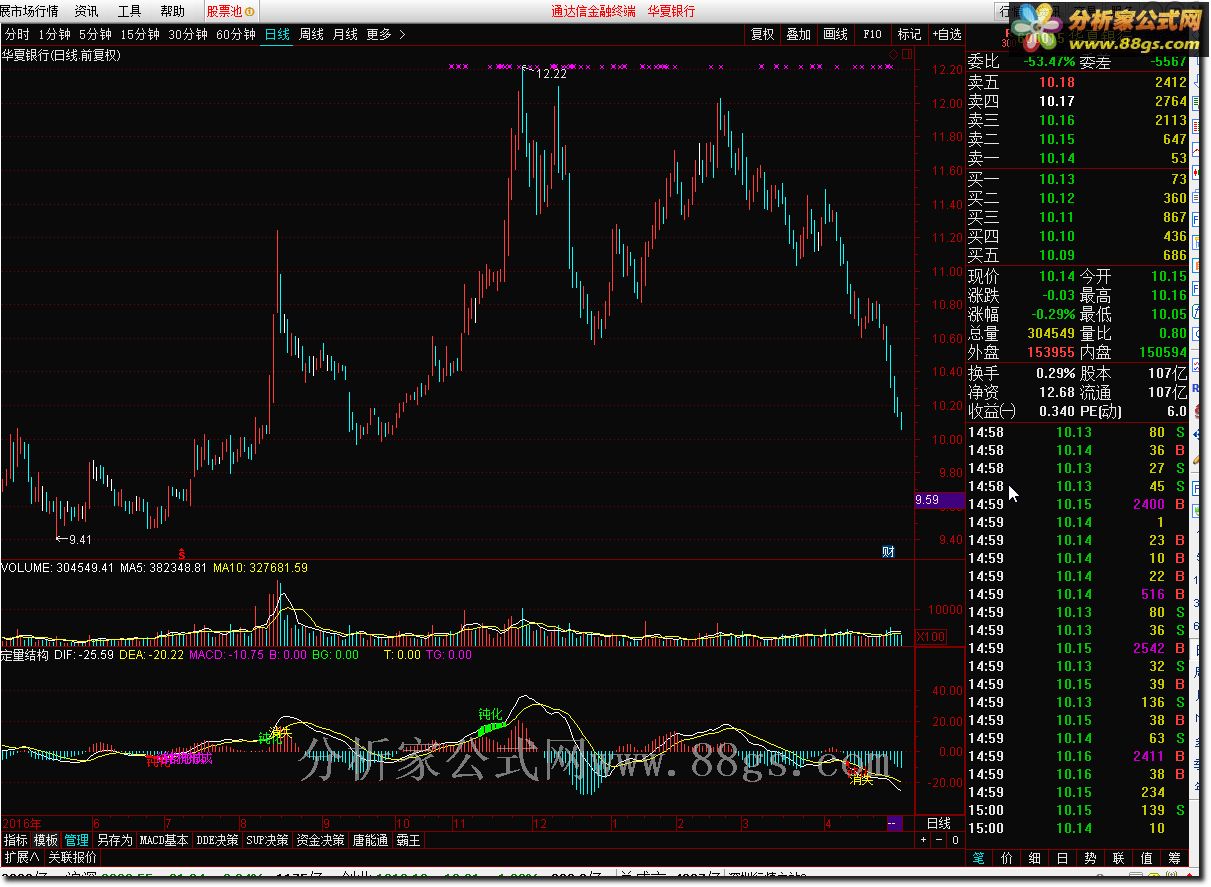Viewport: 1211px width, 887px height.
Task: Open the 帮助 menu
Action: pos(172,11)
